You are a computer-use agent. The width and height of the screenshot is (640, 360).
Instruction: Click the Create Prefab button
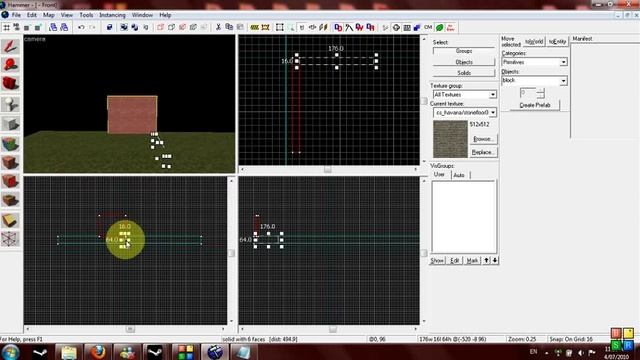coord(535,105)
